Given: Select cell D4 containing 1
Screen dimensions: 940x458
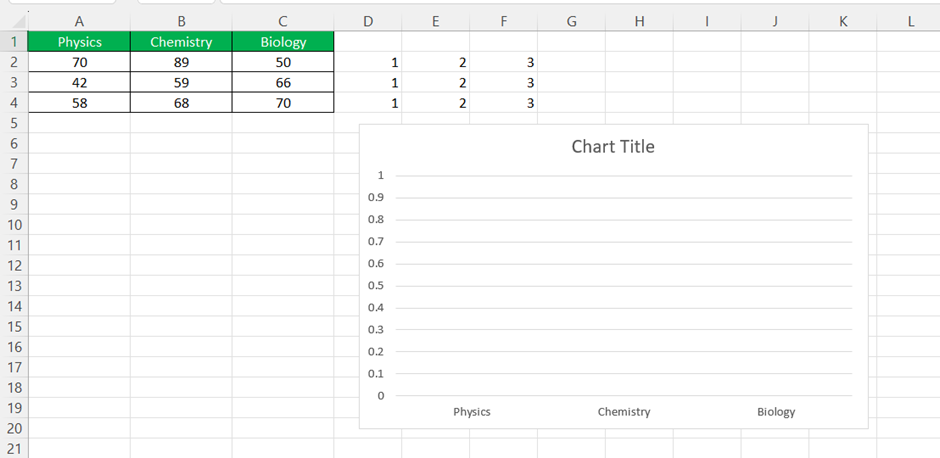Looking at the screenshot, I should click(x=368, y=103).
